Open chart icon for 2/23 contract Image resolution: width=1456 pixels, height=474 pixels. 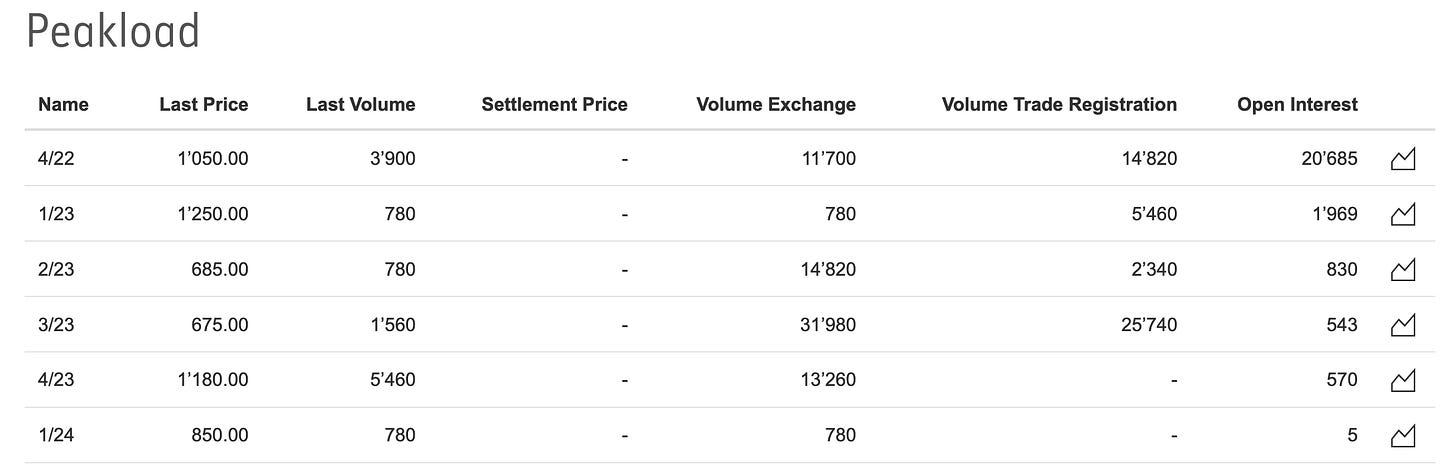click(x=1403, y=269)
